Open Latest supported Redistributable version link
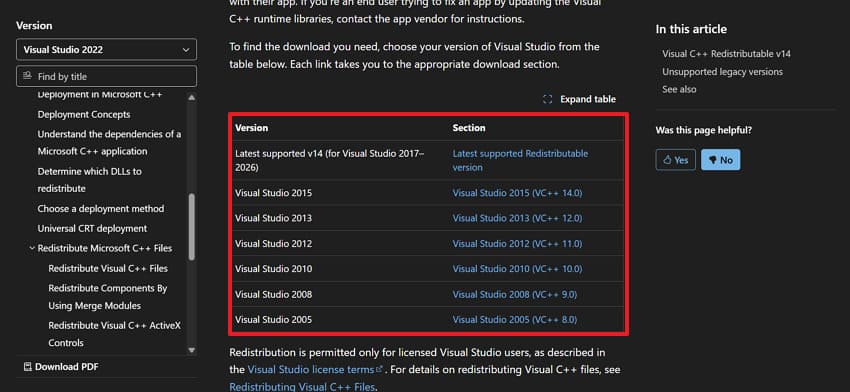This screenshot has height=392, width=850. (520, 160)
